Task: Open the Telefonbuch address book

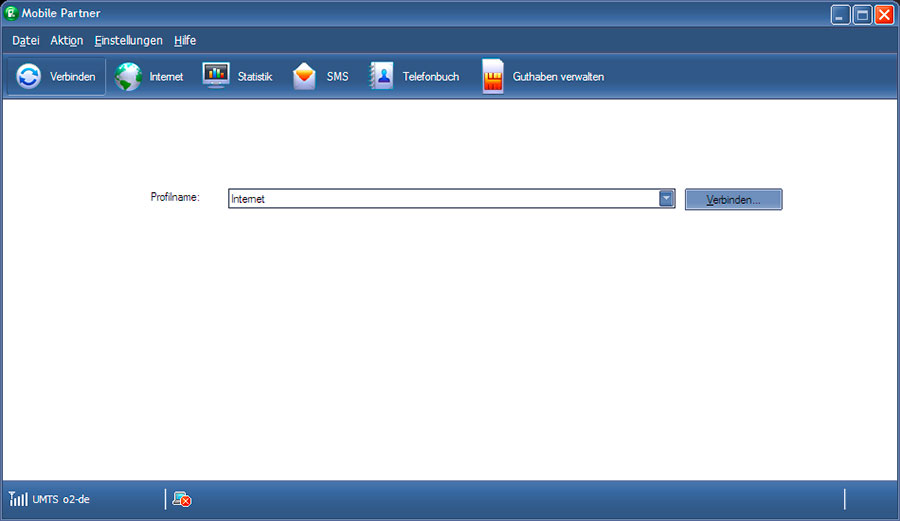Action: click(x=381, y=77)
